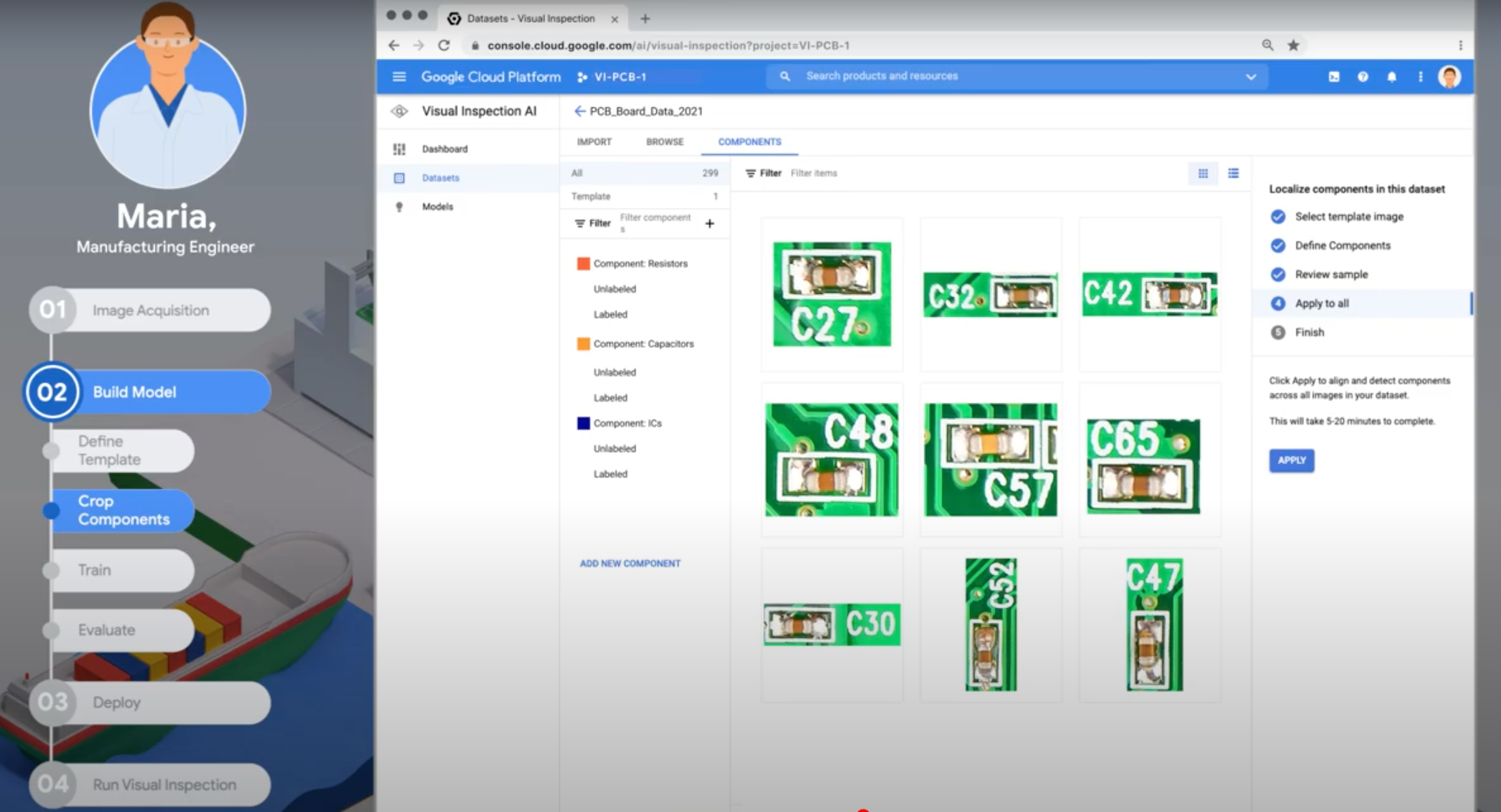This screenshot has width=1501, height=812.
Task: Click the zoom magnifier in address bar
Action: (1267, 46)
